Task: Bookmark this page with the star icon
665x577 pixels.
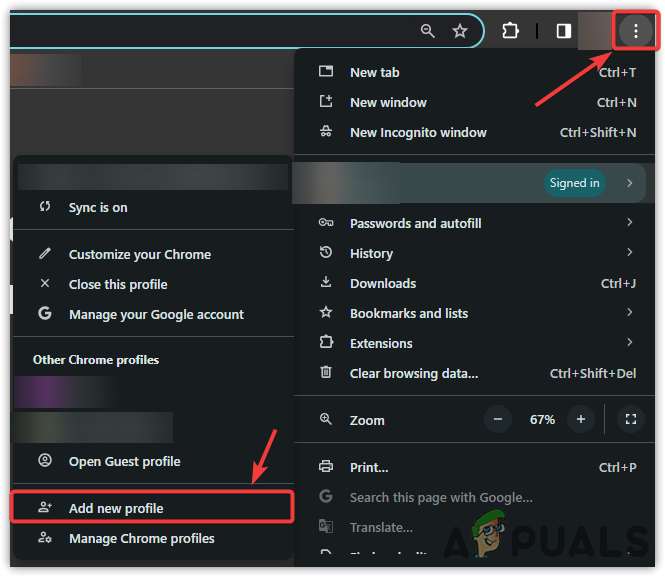Action: tap(460, 31)
